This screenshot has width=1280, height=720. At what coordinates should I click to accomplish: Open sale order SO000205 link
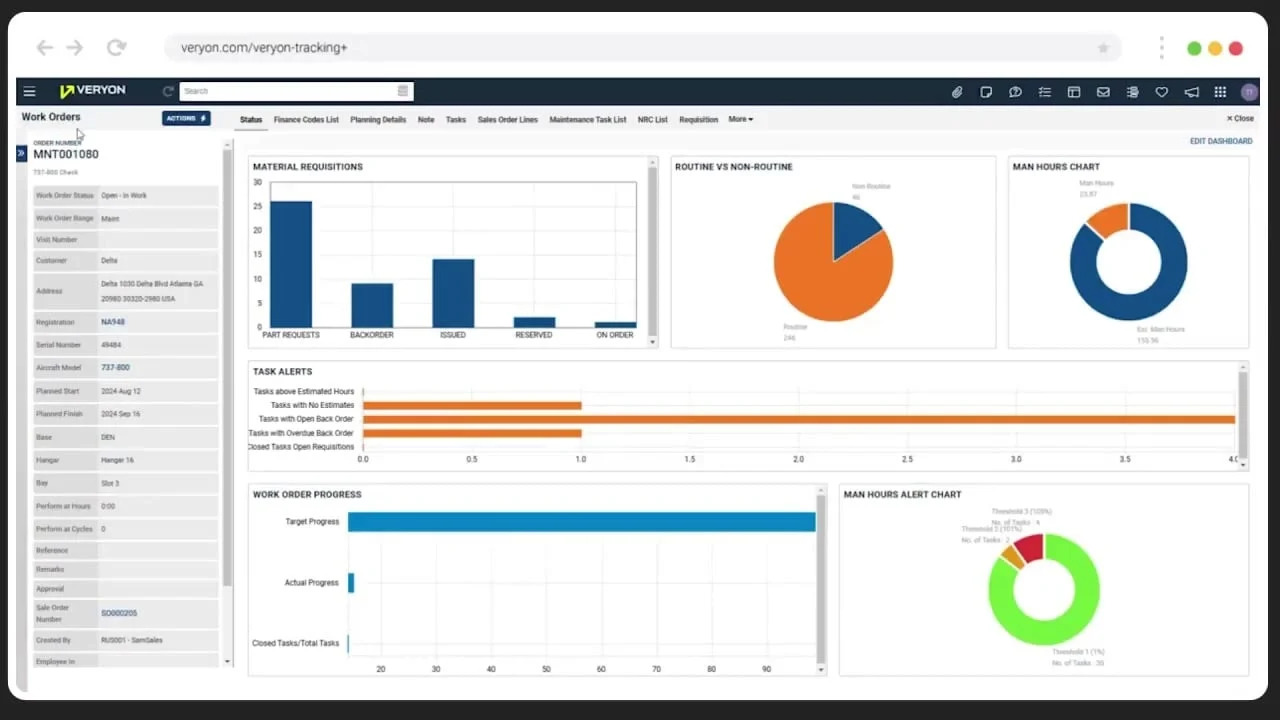tap(119, 613)
